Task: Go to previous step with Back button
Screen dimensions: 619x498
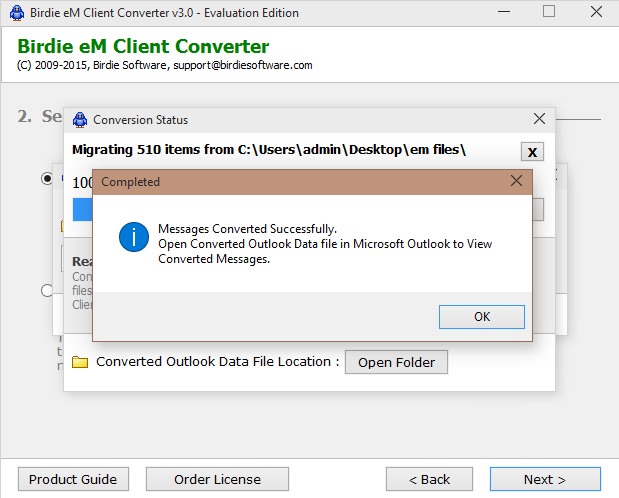Action: tap(430, 479)
